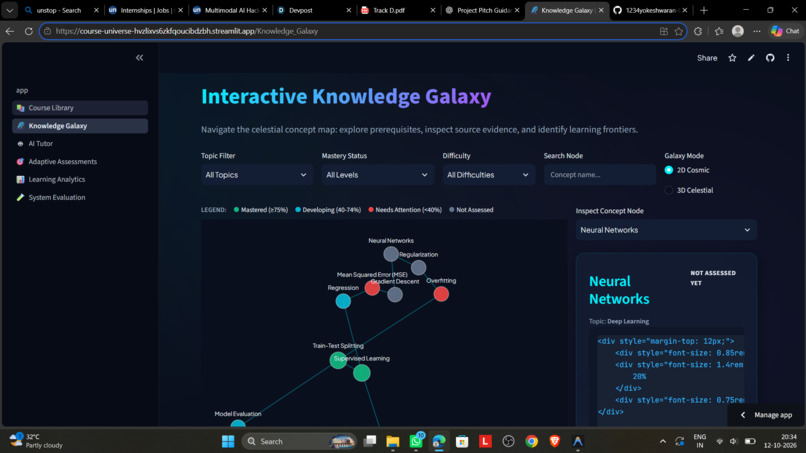Open Google Chrome from taskbar
Screen dimensions: 806x453
tap(532, 441)
